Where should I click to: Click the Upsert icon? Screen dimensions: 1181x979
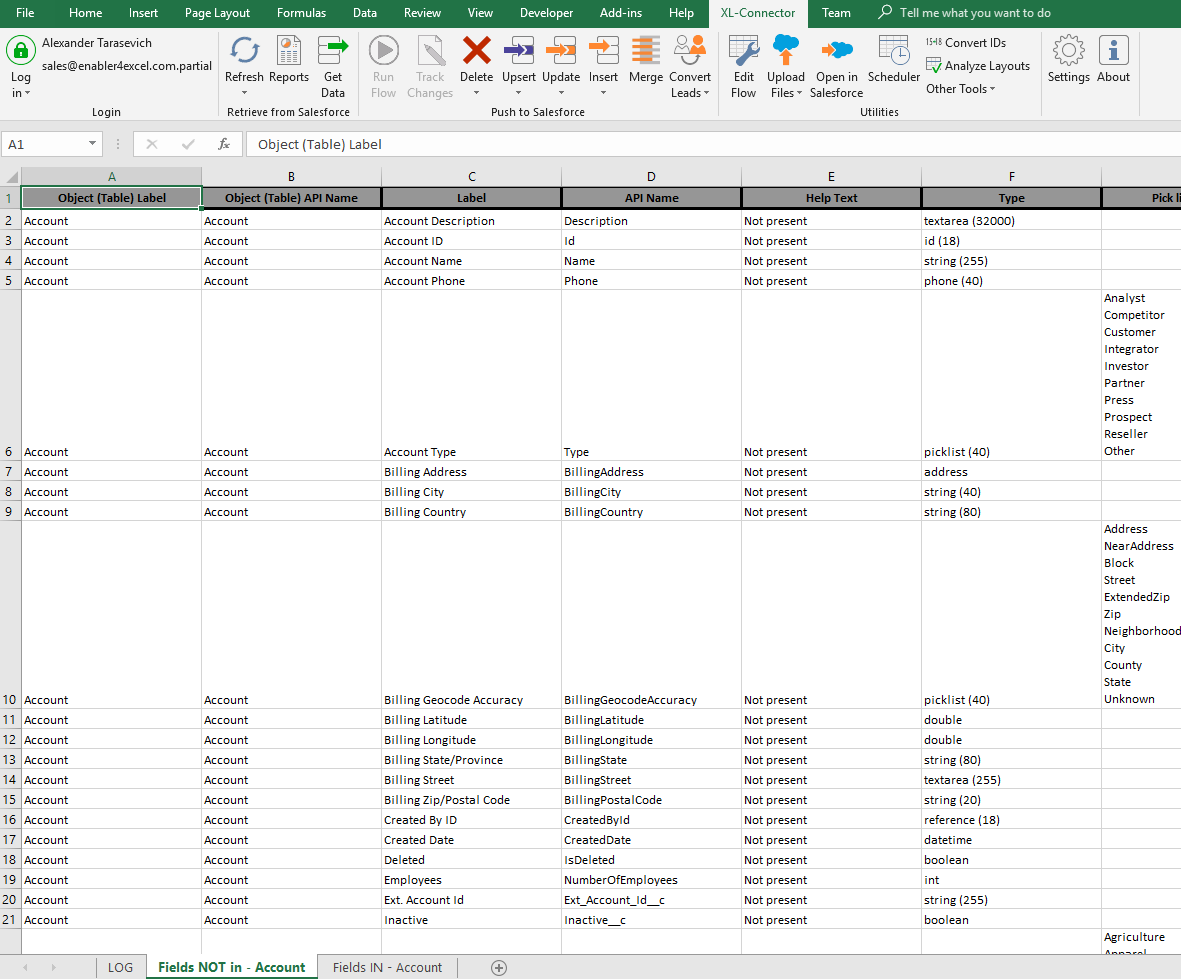click(518, 50)
